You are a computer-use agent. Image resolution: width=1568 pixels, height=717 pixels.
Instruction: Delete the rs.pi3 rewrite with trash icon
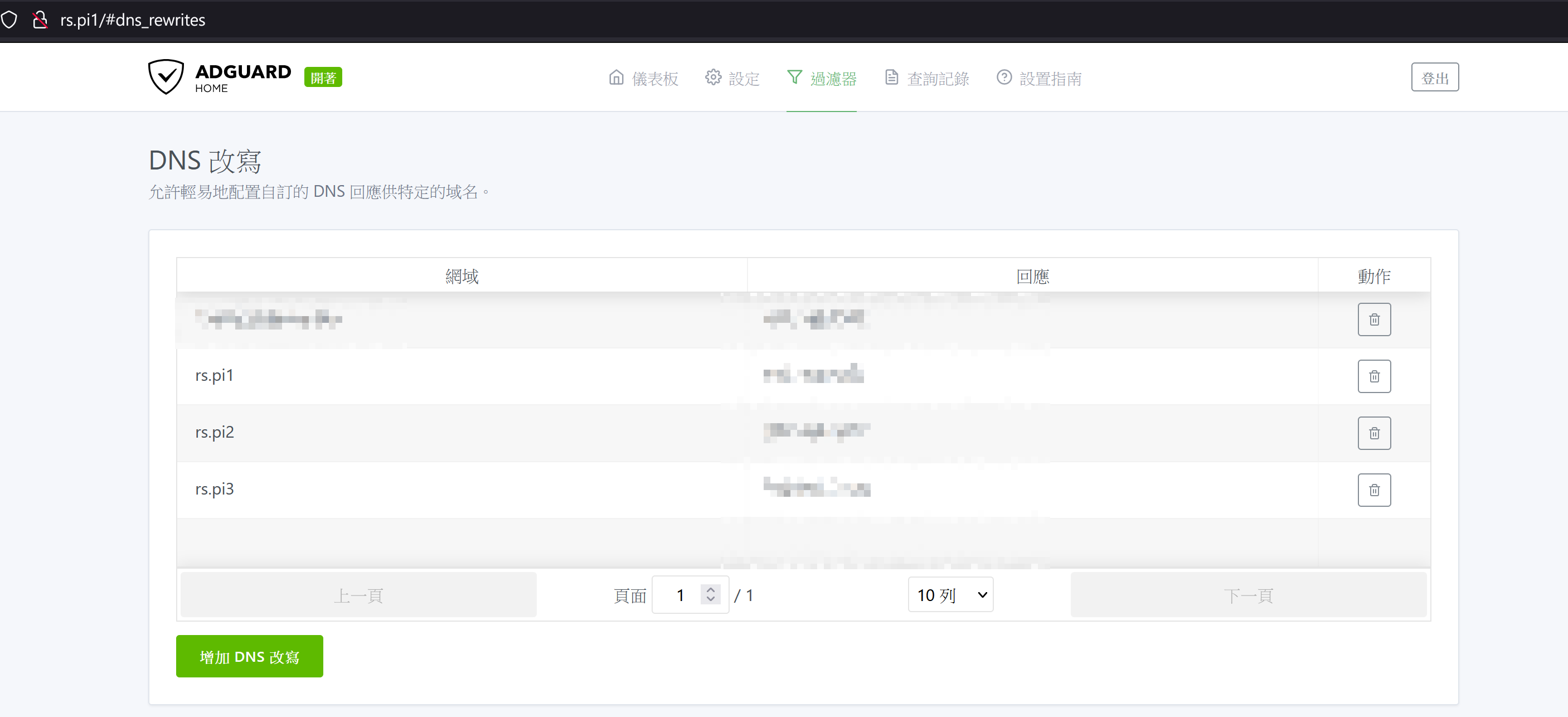(1374, 490)
